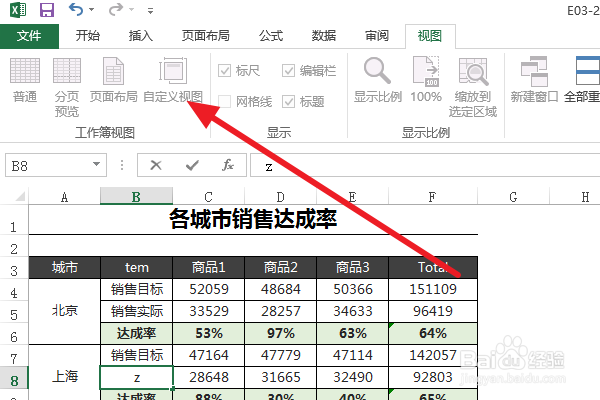Select column C header
Screen dimensions: 600x400
[x=208, y=197]
